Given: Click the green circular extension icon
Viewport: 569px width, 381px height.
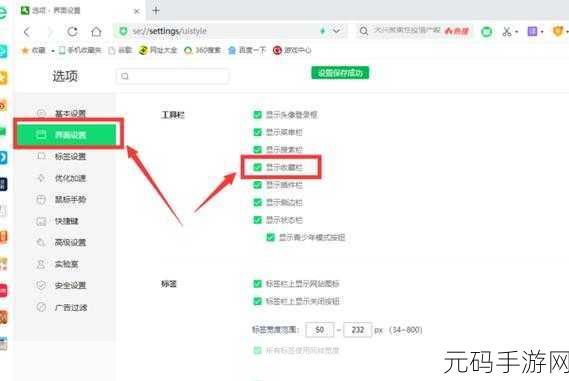Looking at the screenshot, I should click(487, 32).
